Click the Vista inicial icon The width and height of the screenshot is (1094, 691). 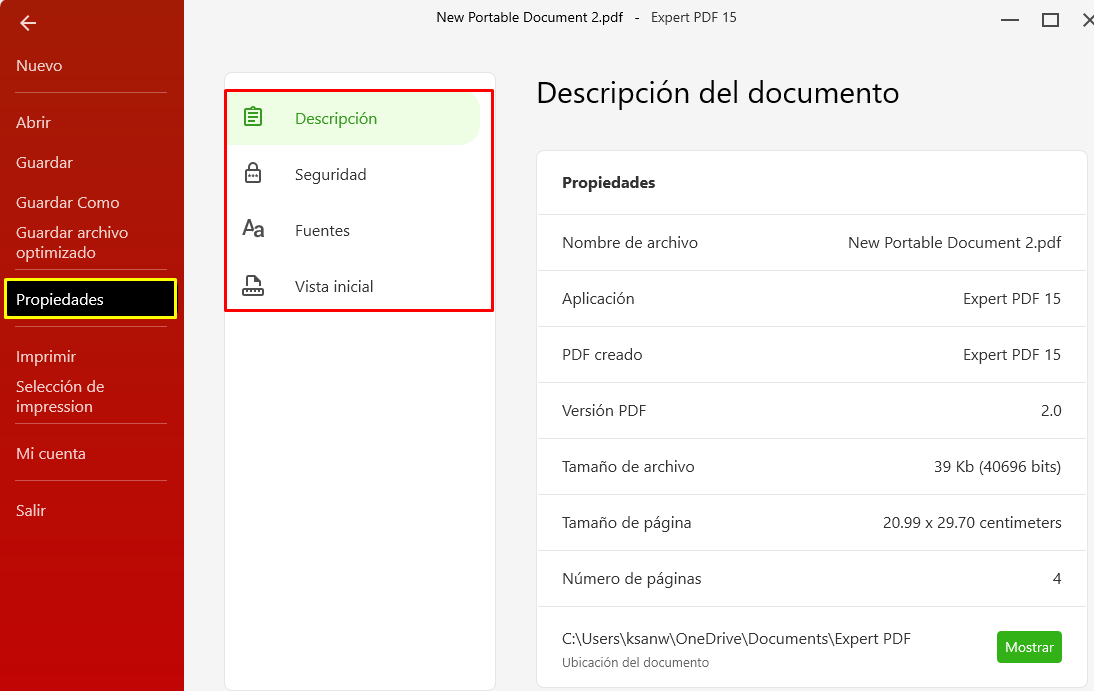coord(253,285)
